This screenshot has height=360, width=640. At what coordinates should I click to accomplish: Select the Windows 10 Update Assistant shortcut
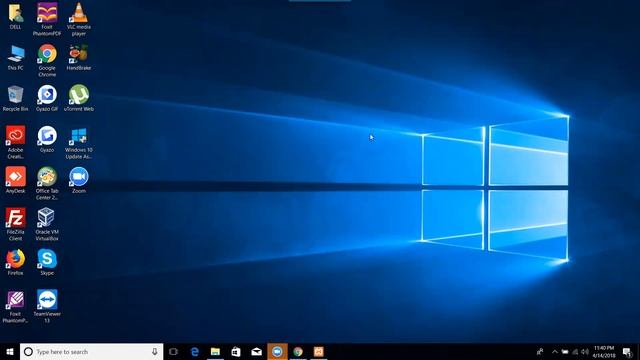(79, 142)
